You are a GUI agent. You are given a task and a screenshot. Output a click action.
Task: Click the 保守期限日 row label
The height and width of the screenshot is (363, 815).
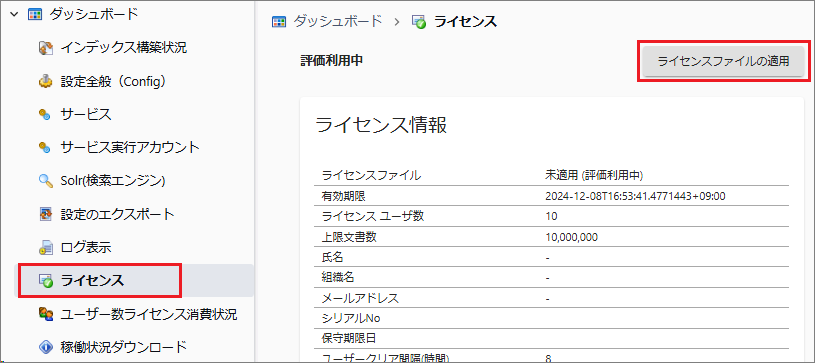pos(349,339)
